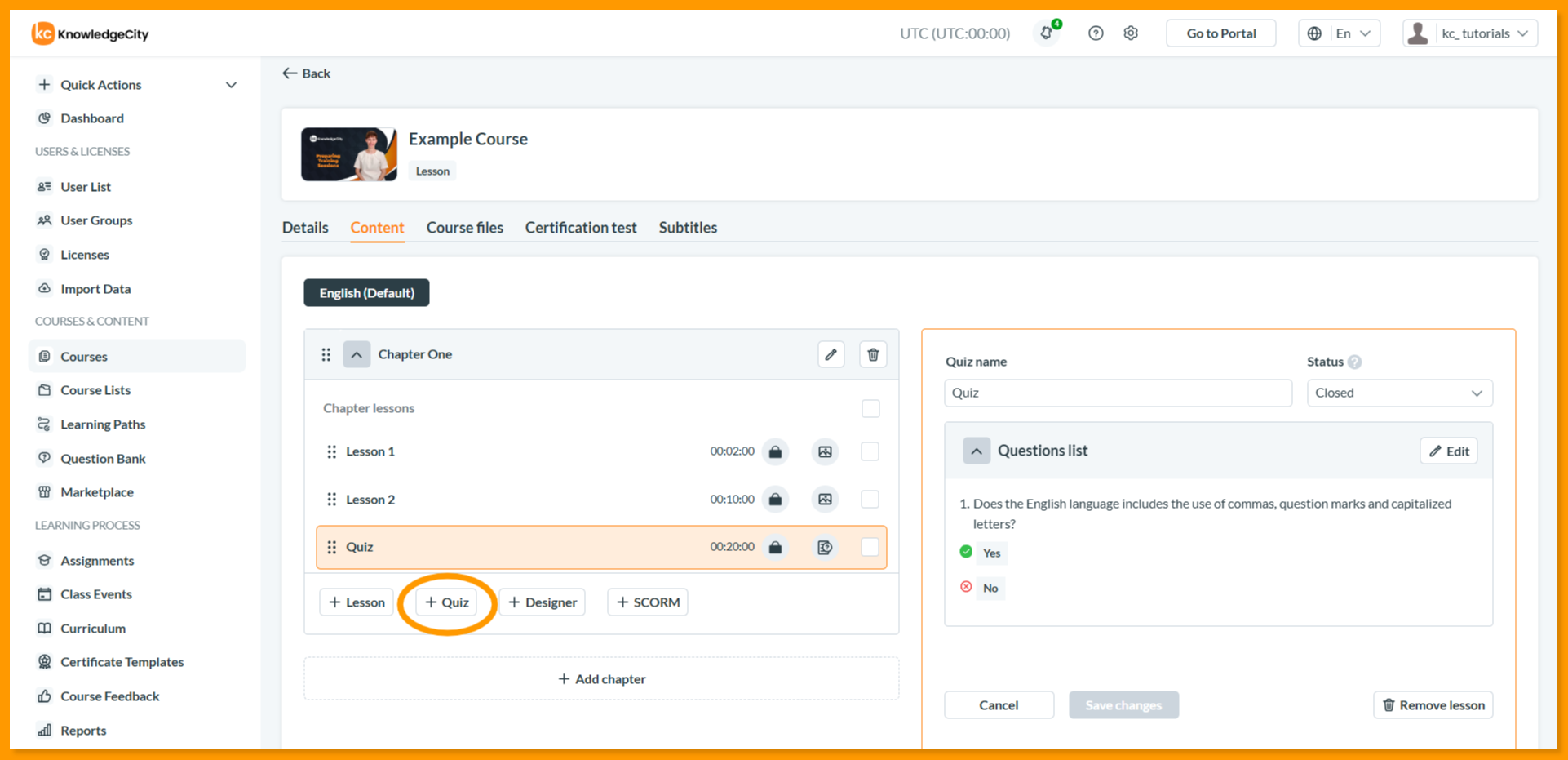Click the pencil icon for Chapter One
The image size is (1568, 760).
[831, 354]
